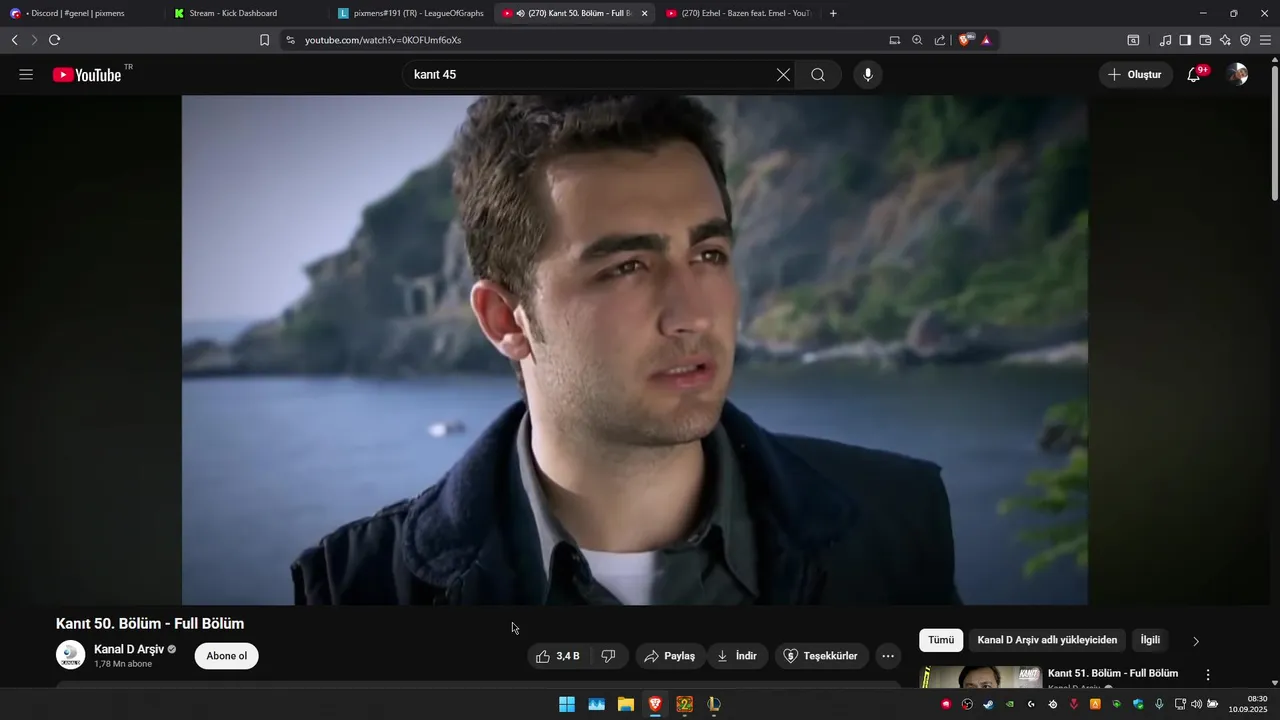Image resolution: width=1280 pixels, height=720 pixels.
Task: Open YouTube notifications bell
Action: point(1193,75)
